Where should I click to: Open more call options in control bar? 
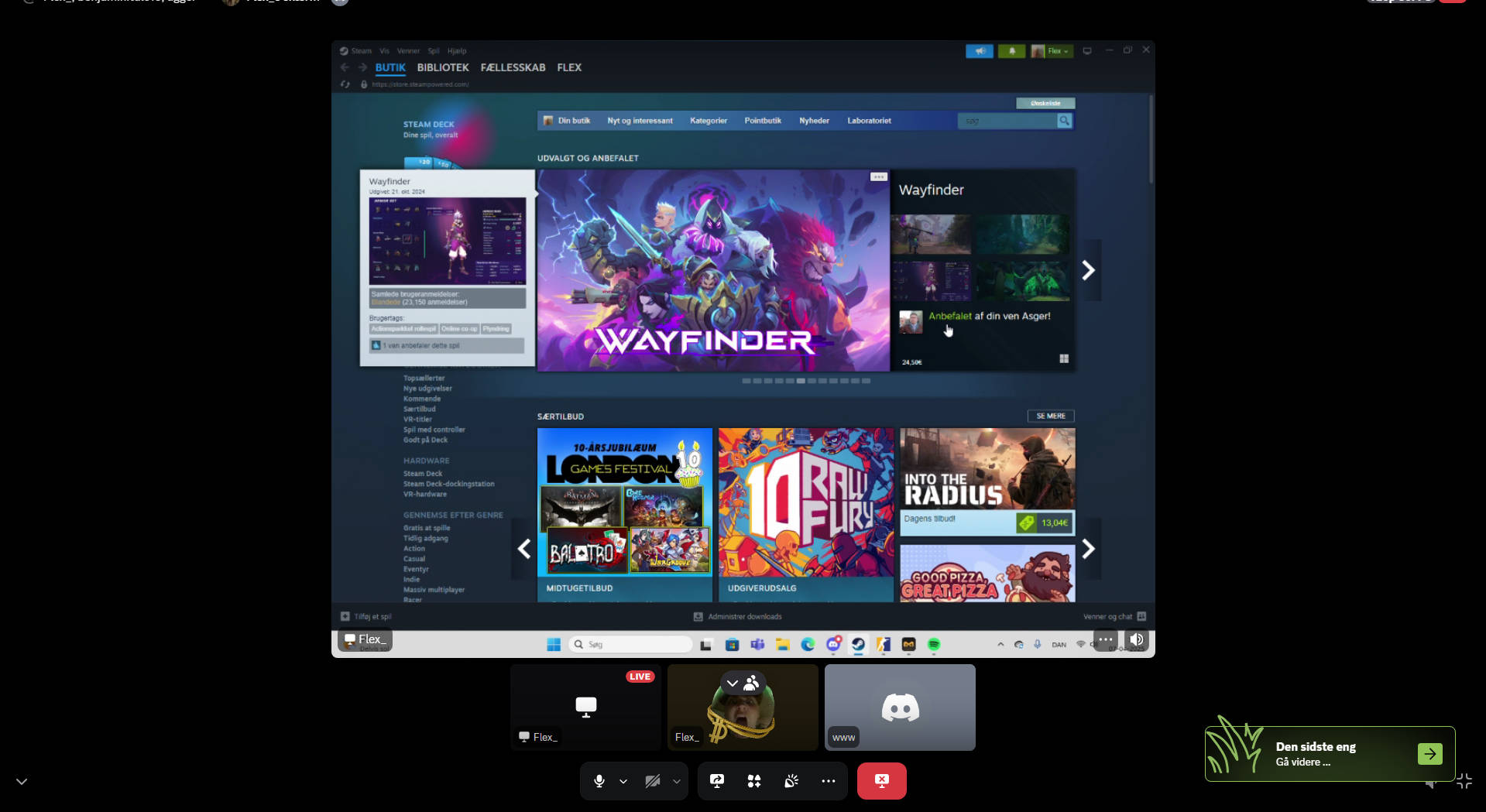click(829, 781)
